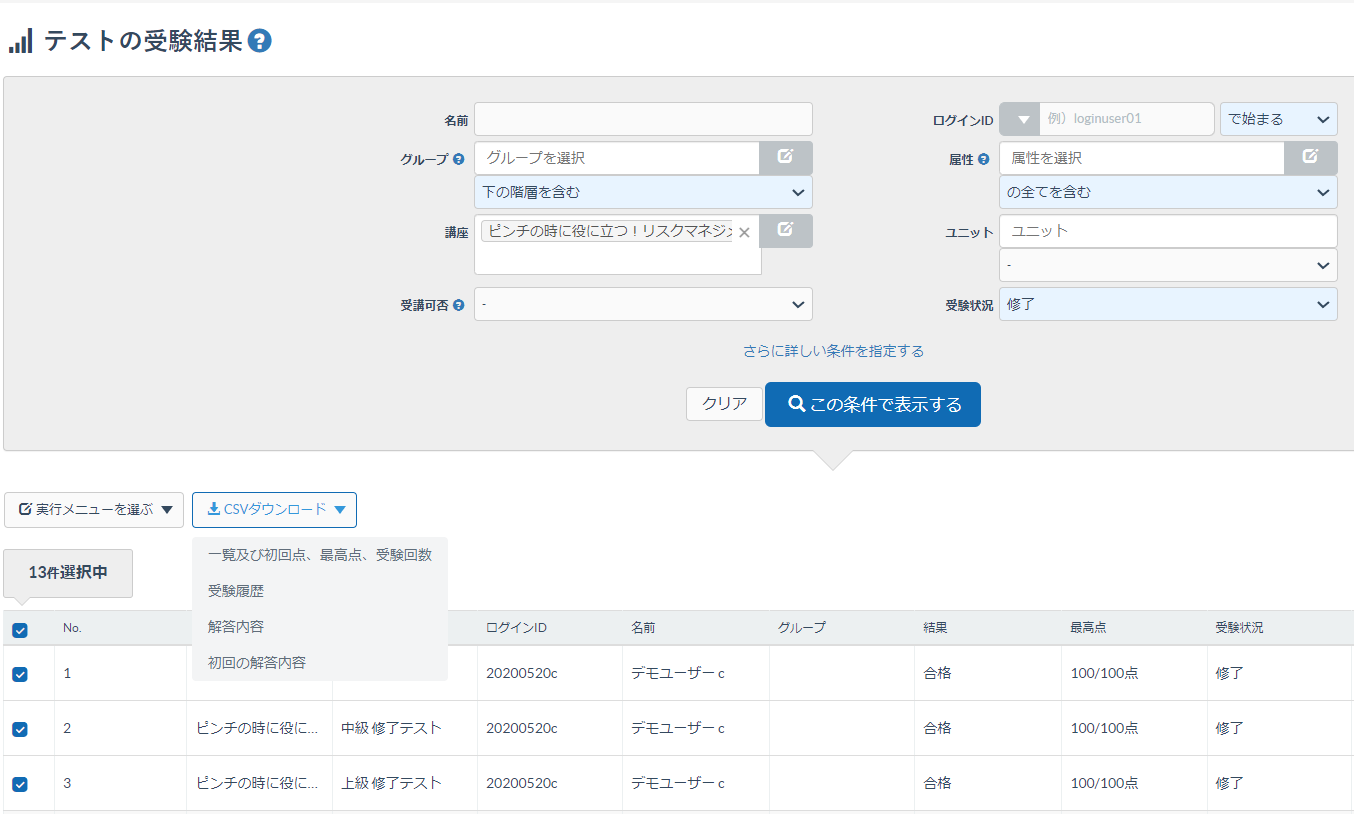1354x814 pixels.
Task: Click the クリア button
Action: tap(724, 404)
